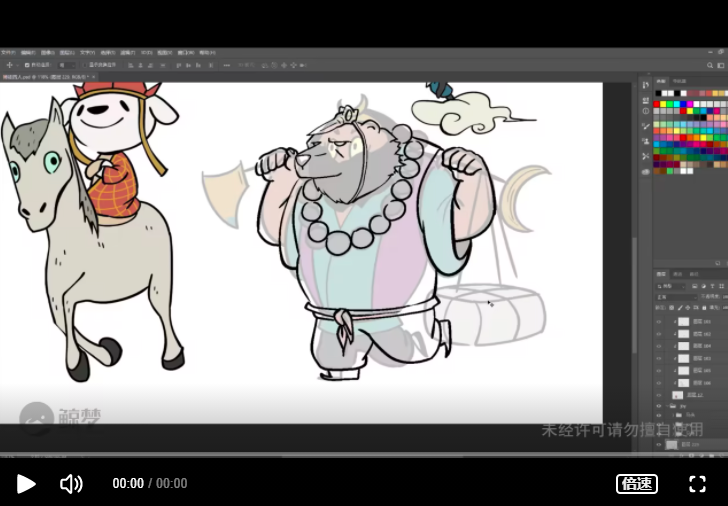728x506 pixels.
Task: Close the psd document tab
Action: [x=93, y=77]
